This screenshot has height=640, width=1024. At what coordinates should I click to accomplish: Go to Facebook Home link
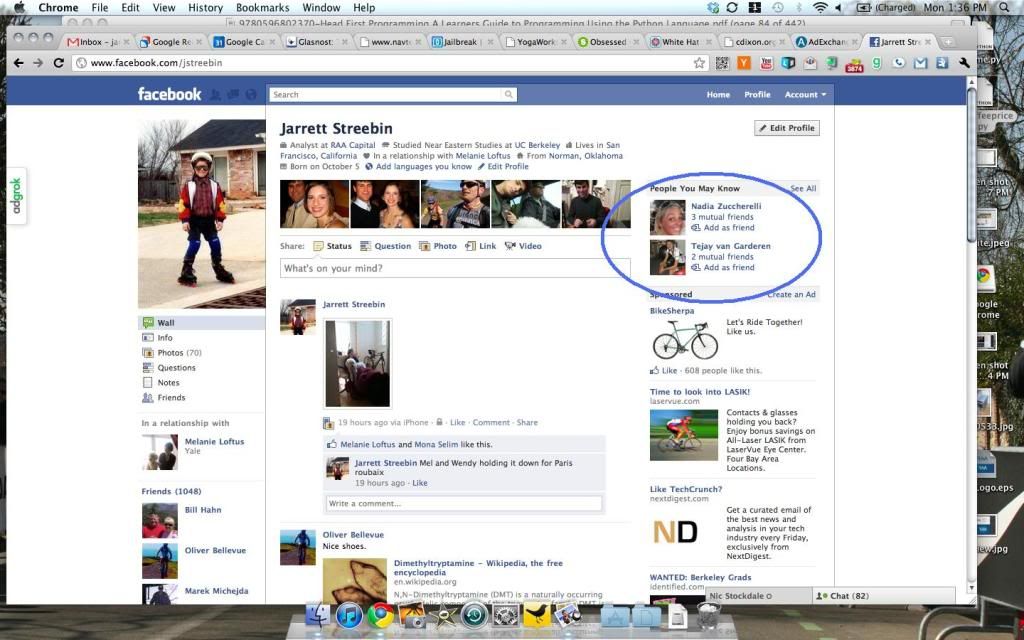[718, 95]
